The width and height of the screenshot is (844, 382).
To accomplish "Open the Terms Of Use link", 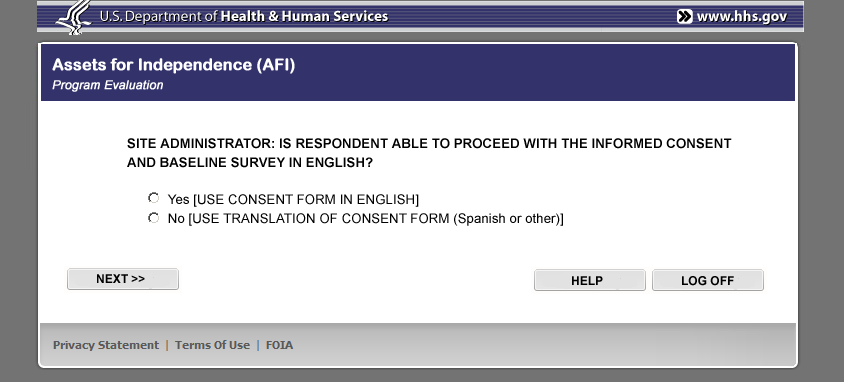I will coord(212,345).
